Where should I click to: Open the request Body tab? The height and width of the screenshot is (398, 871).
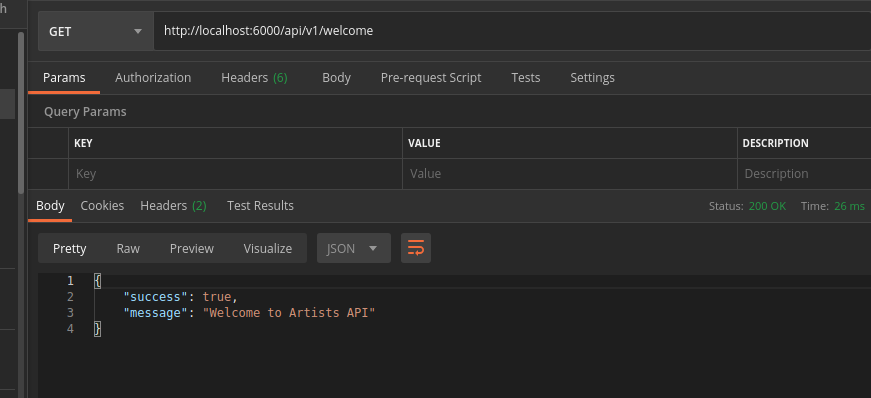[336, 78]
